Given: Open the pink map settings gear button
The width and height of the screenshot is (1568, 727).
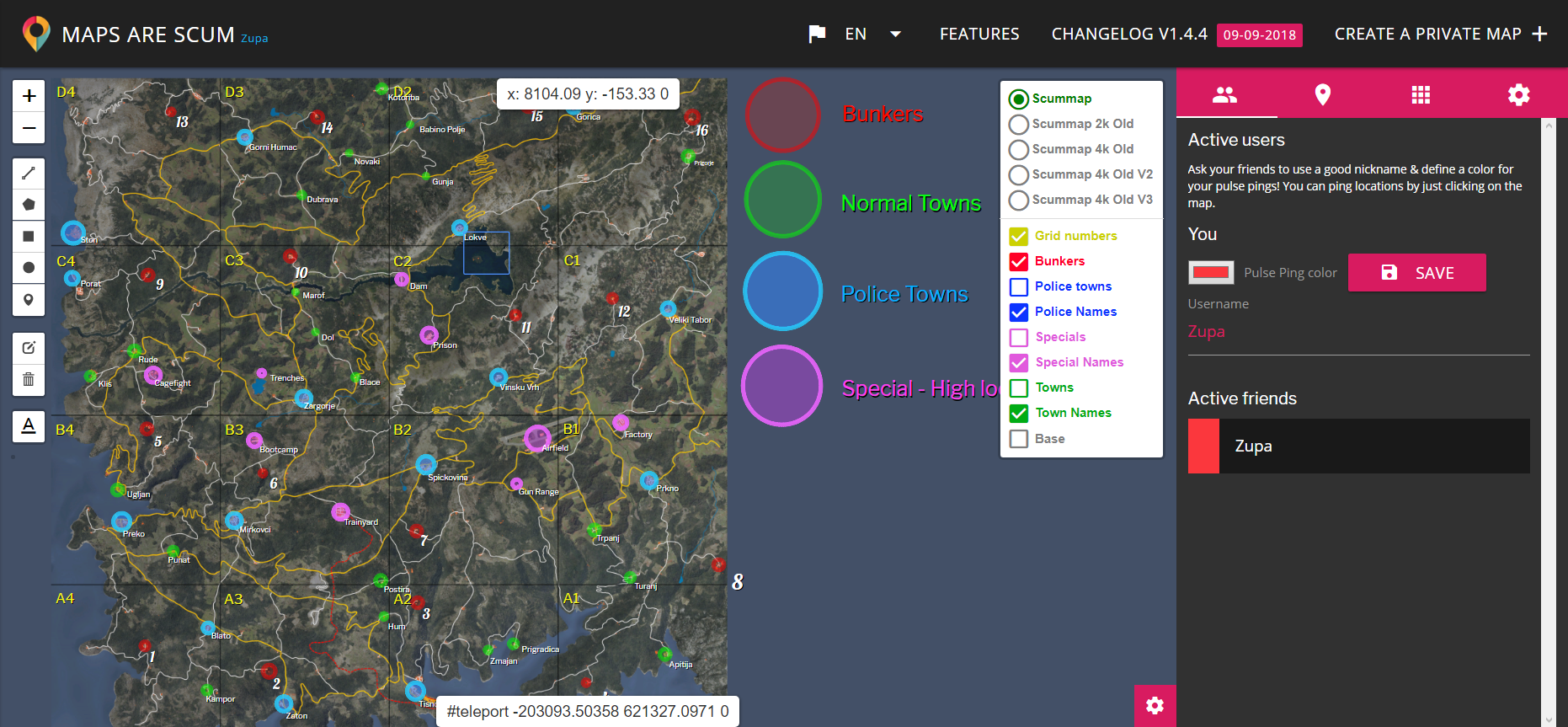Looking at the screenshot, I should 1155,706.
